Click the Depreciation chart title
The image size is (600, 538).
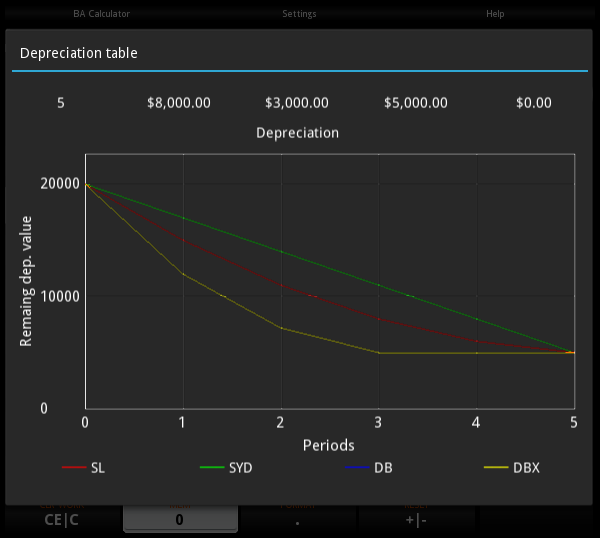[x=297, y=133]
